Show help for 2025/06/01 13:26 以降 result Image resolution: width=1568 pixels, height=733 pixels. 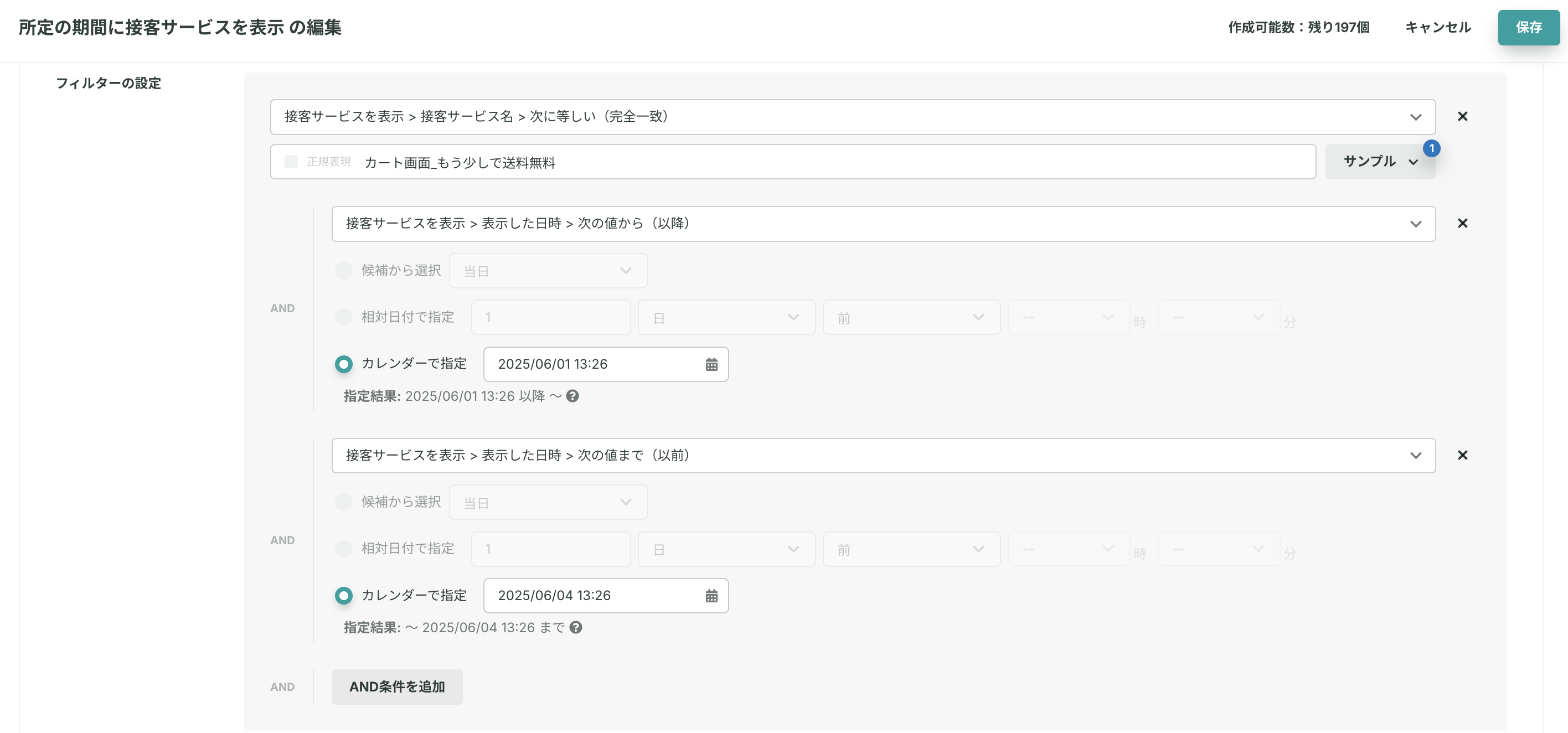572,396
